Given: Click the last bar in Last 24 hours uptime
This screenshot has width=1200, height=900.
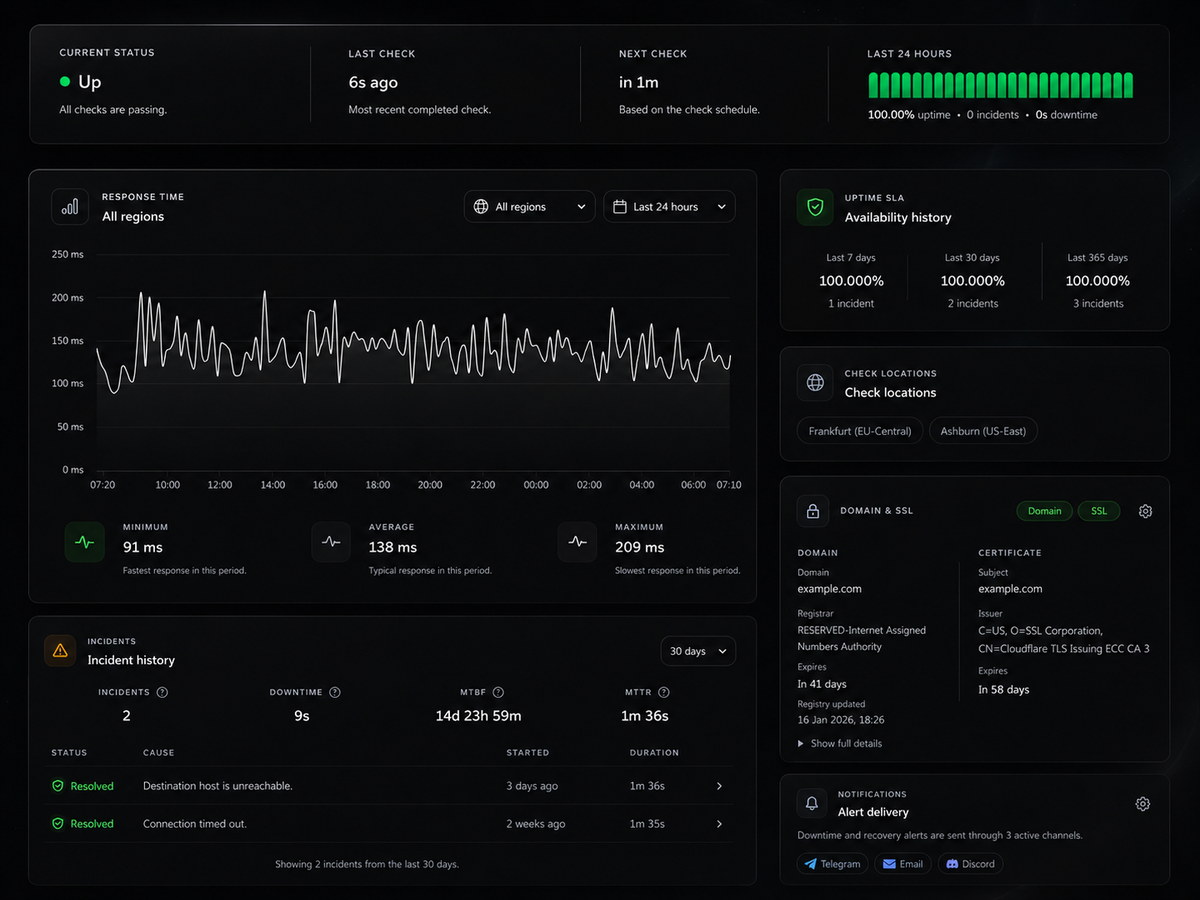Looking at the screenshot, I should pyautogui.click(x=1129, y=85).
